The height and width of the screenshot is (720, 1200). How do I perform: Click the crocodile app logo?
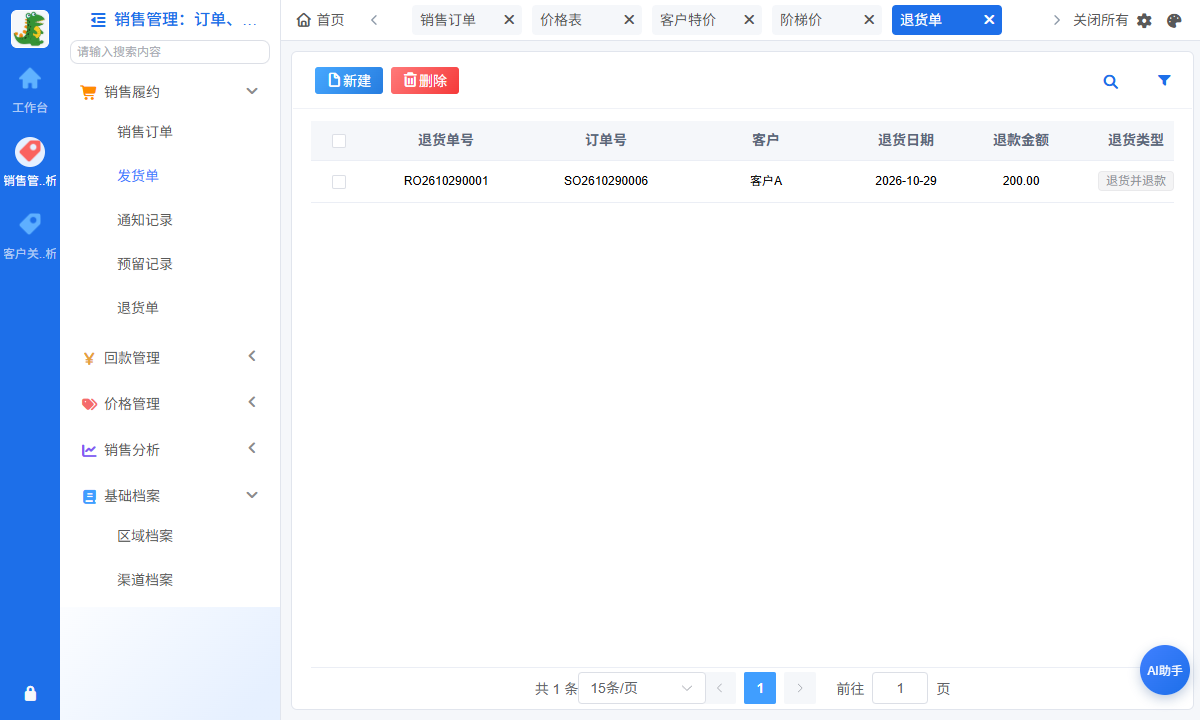tap(30, 29)
